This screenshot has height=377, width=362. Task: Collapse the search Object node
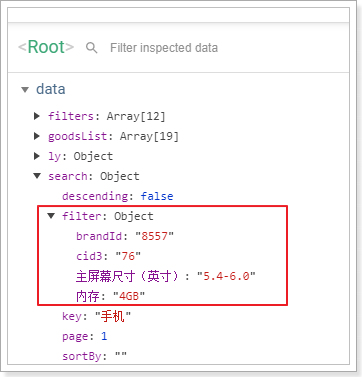[37, 176]
